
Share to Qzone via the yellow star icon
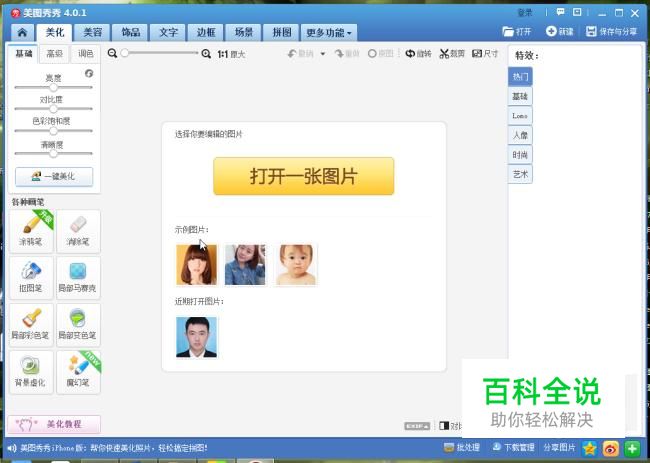click(x=589, y=448)
